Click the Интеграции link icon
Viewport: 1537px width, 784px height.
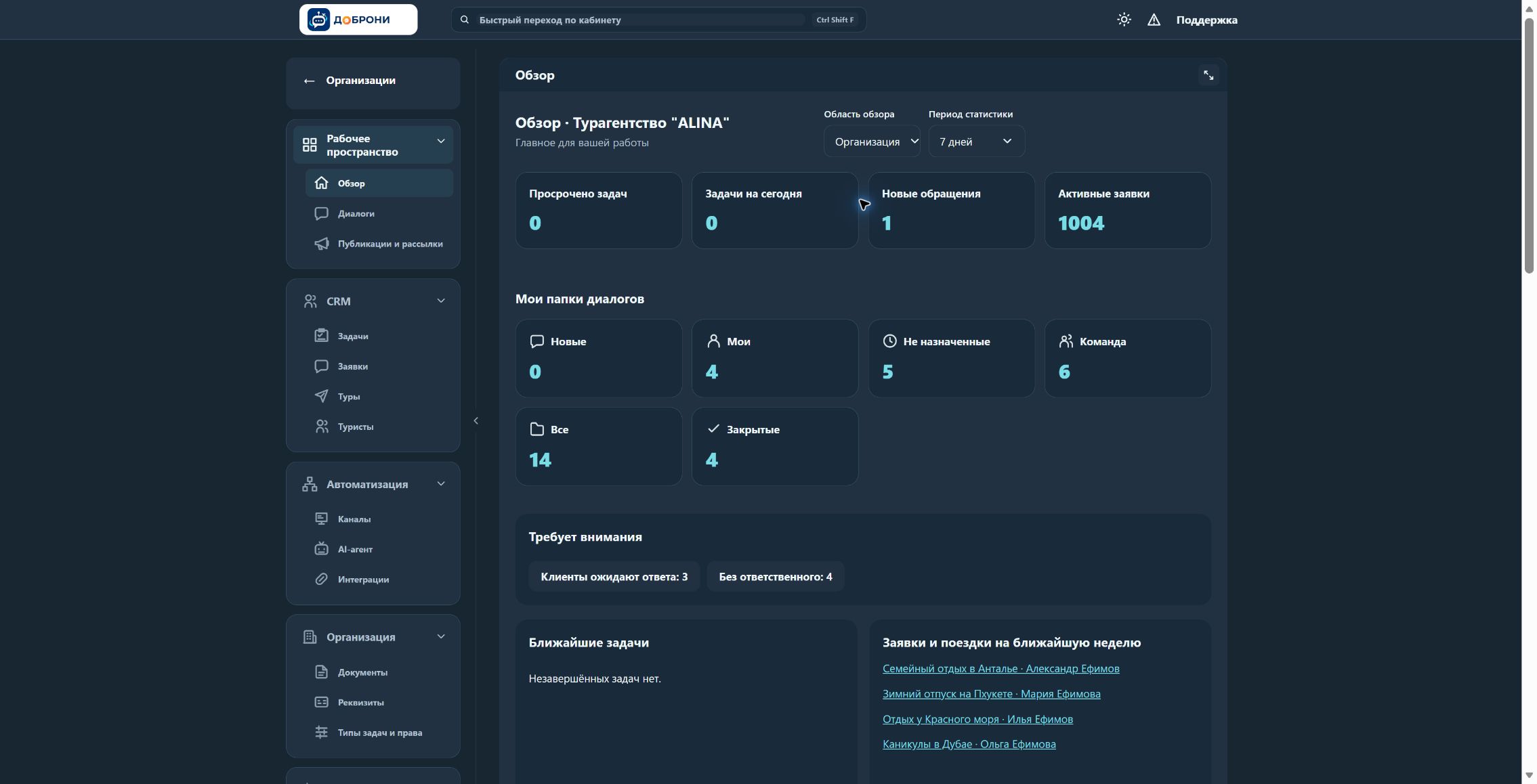(322, 579)
